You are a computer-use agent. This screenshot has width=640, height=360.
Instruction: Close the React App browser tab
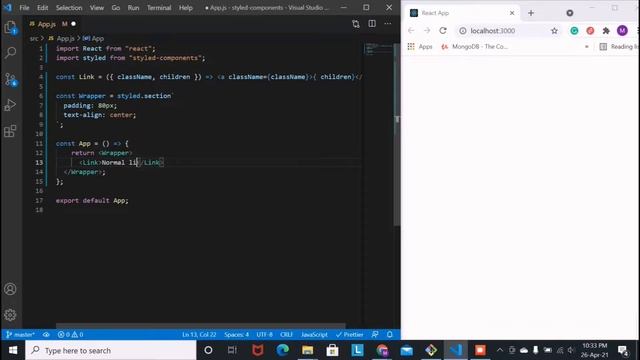click(x=512, y=13)
